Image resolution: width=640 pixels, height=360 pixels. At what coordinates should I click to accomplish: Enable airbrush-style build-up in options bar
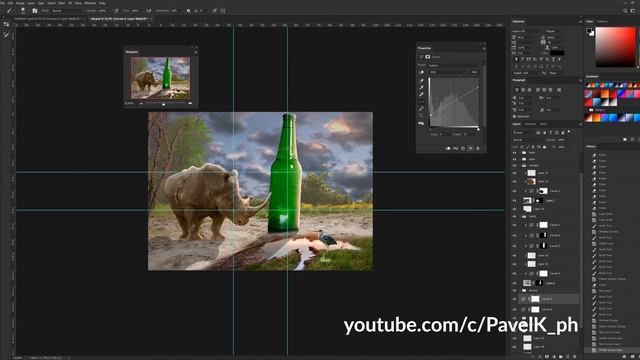click(x=149, y=11)
